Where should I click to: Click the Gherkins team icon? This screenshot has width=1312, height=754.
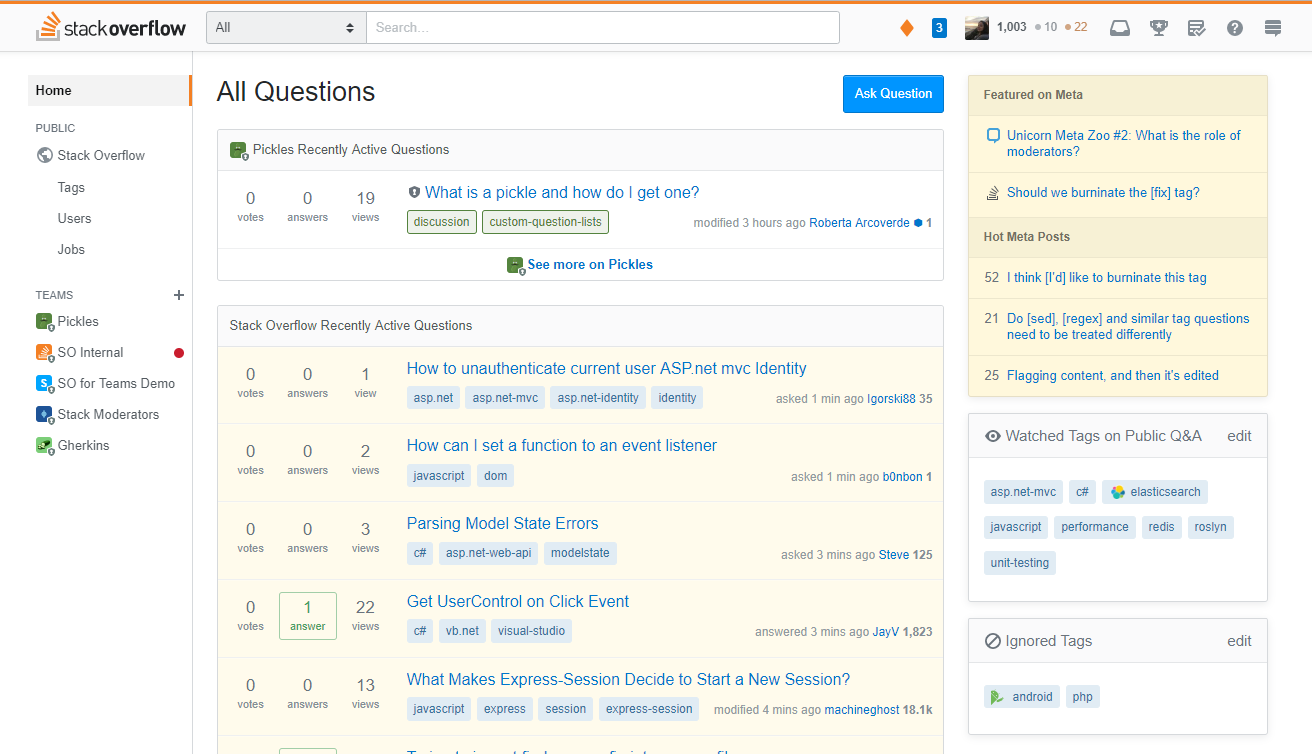coord(44,445)
